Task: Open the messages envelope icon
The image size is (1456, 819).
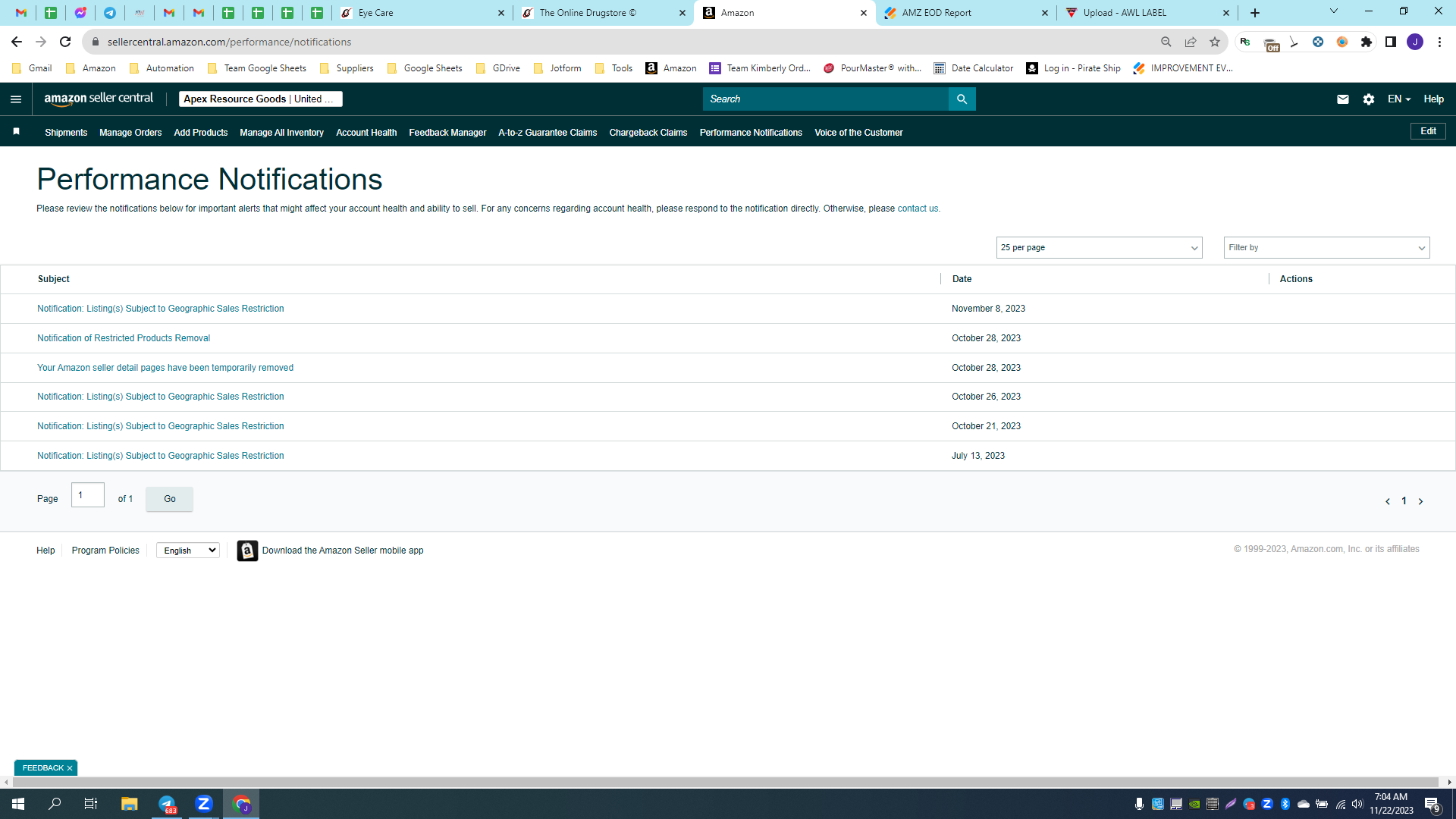Action: (1343, 99)
